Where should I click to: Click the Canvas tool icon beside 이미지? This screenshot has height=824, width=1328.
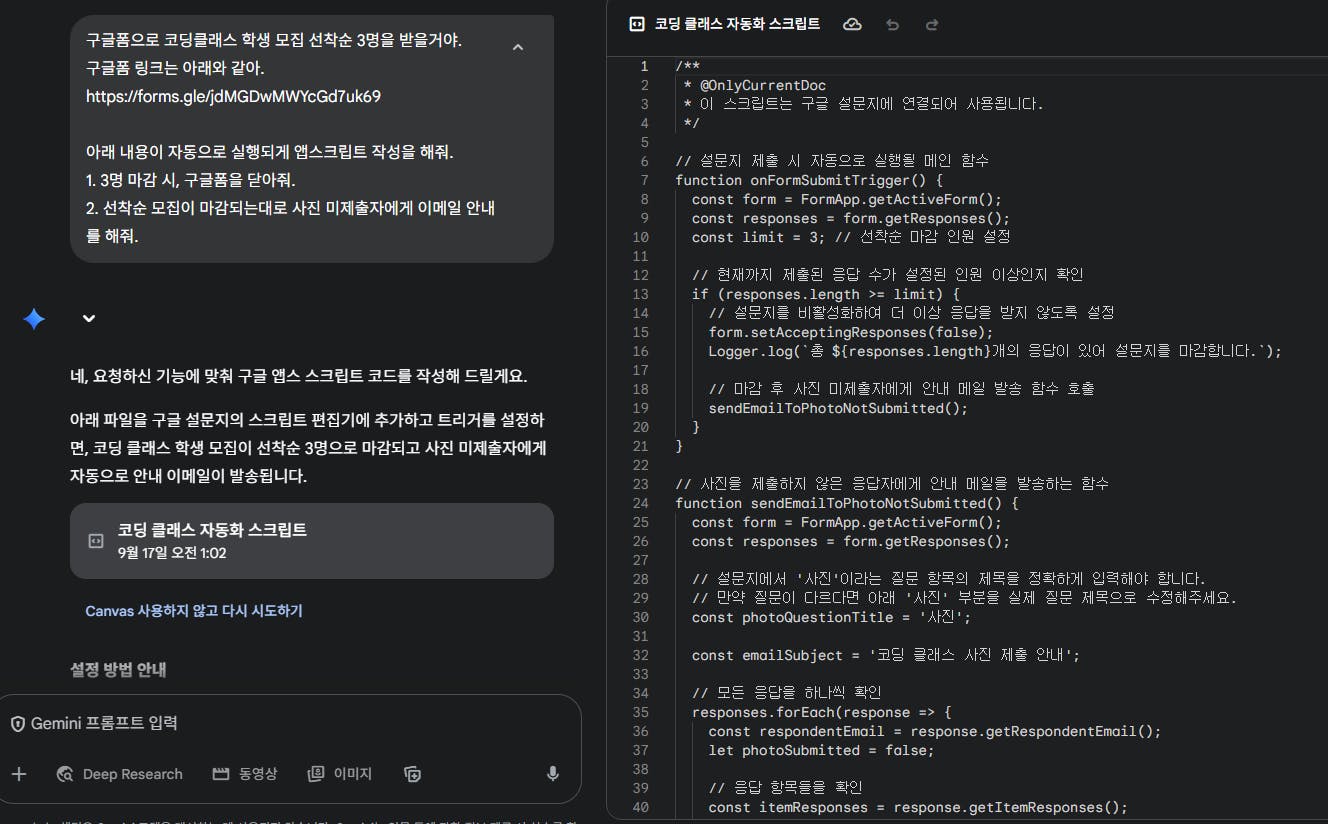pos(412,773)
